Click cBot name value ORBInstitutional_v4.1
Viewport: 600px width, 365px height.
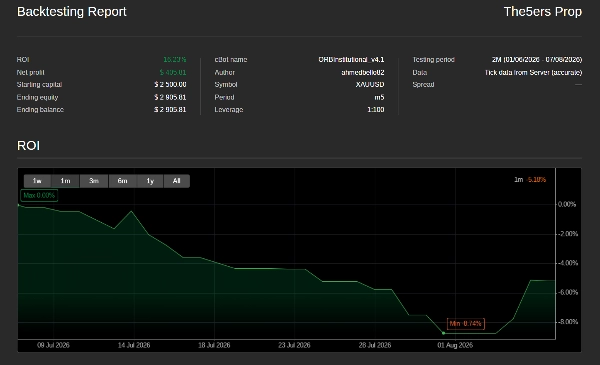(x=351, y=60)
